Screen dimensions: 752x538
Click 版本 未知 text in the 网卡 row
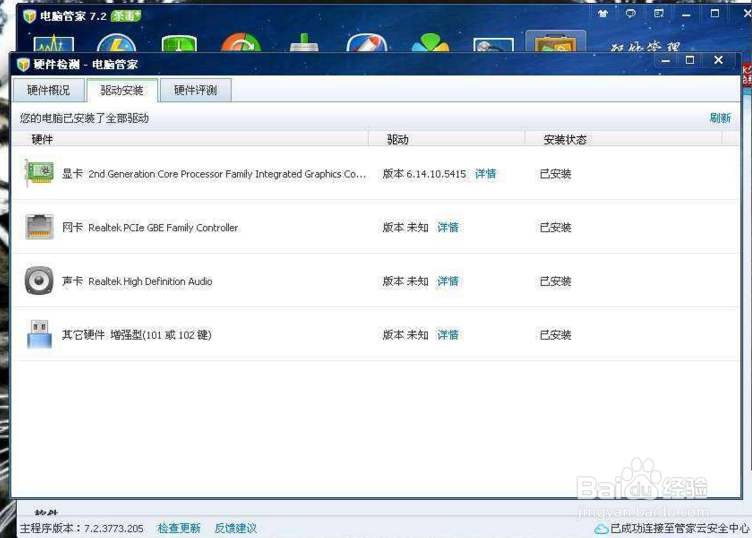(405, 227)
